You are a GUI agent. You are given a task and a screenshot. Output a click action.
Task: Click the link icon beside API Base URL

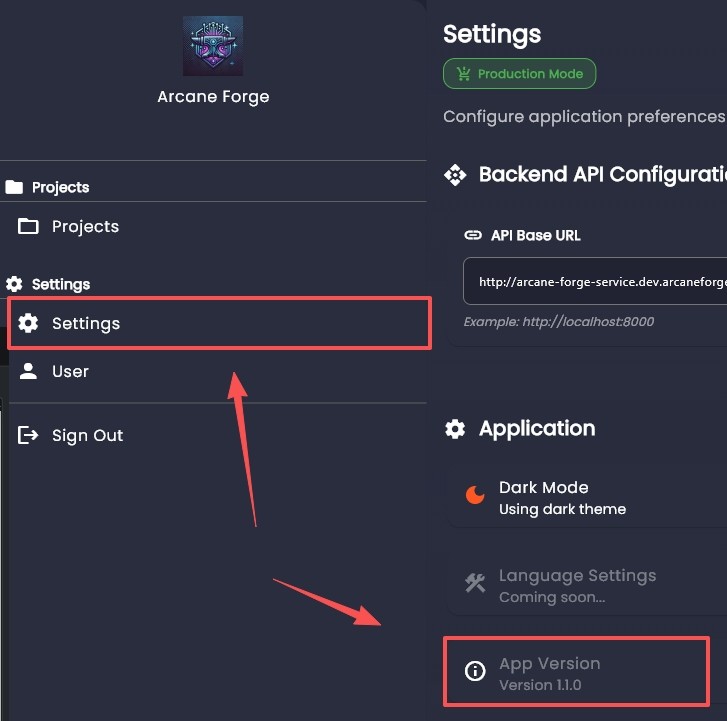coord(473,236)
